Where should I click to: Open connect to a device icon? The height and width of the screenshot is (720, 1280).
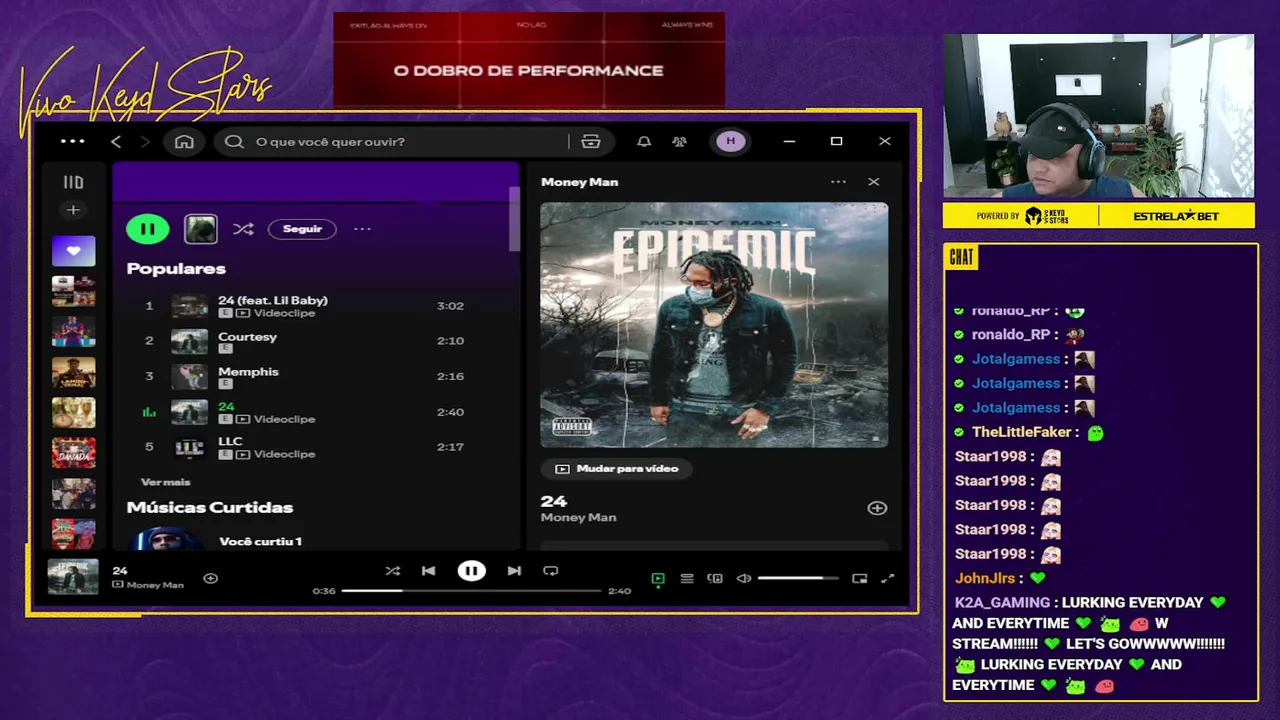[715, 578]
